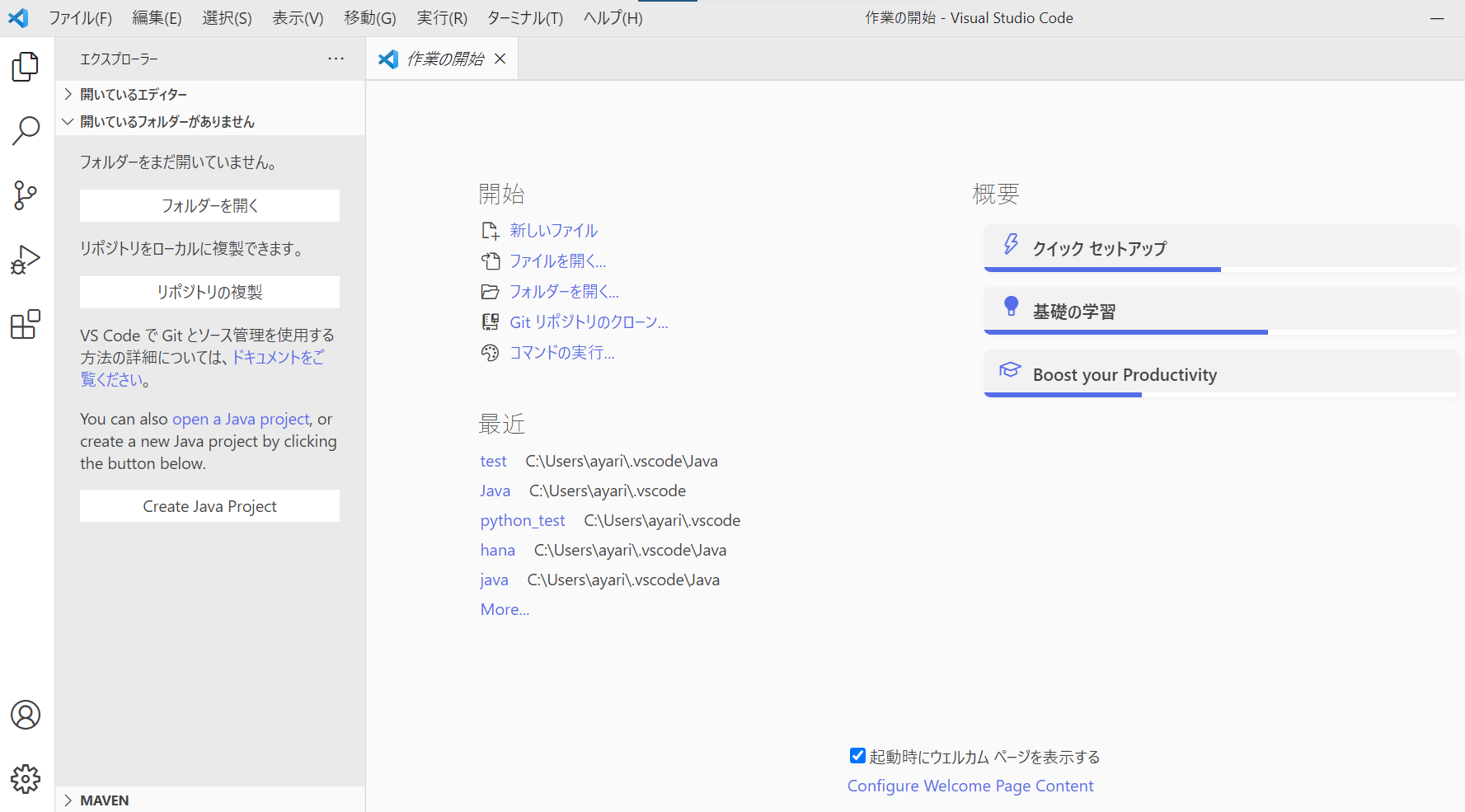Click the ファイルを開く... link
Screen dimensions: 1465x812
pos(558,261)
